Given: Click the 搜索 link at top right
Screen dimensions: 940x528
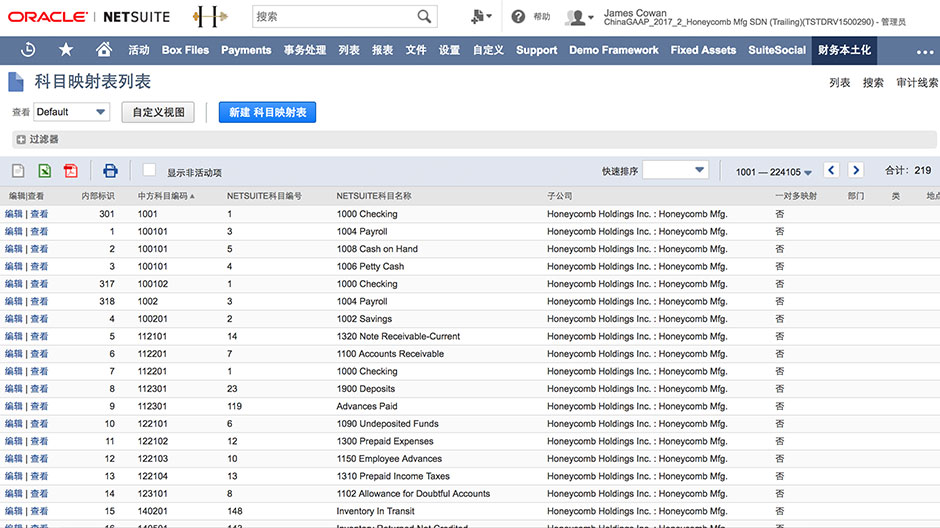Looking at the screenshot, I should coord(873,83).
